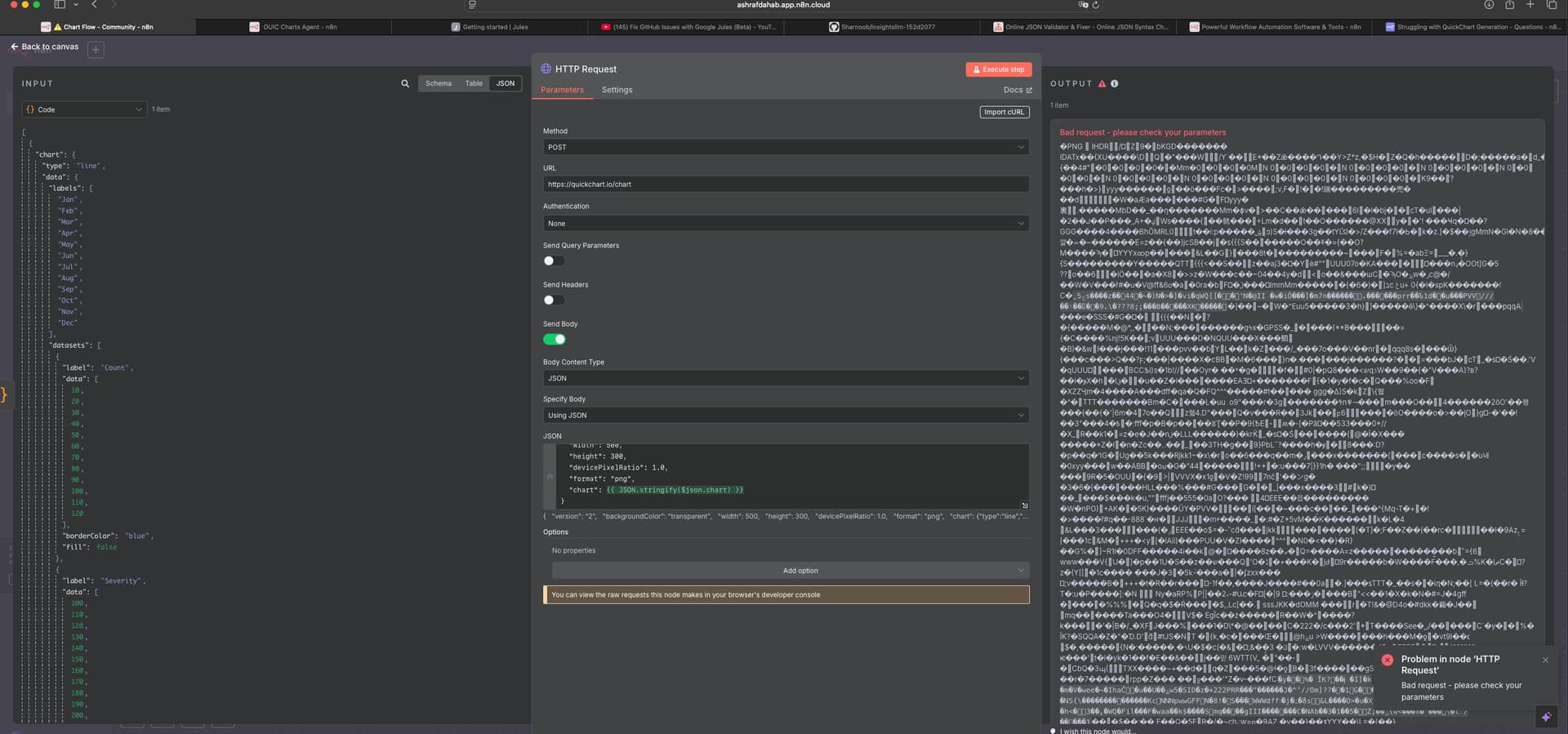Switch input view to Table
1568x734 pixels.
point(474,83)
